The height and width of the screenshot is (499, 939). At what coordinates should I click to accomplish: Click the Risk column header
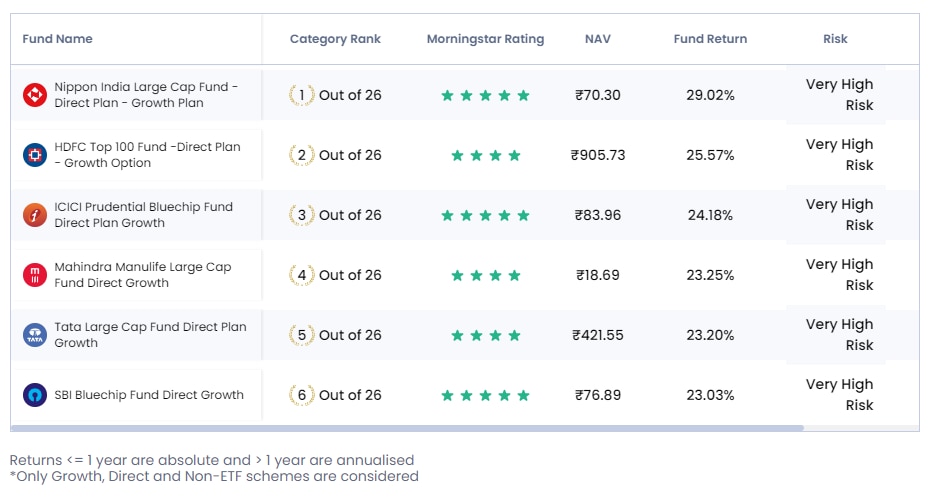835,39
